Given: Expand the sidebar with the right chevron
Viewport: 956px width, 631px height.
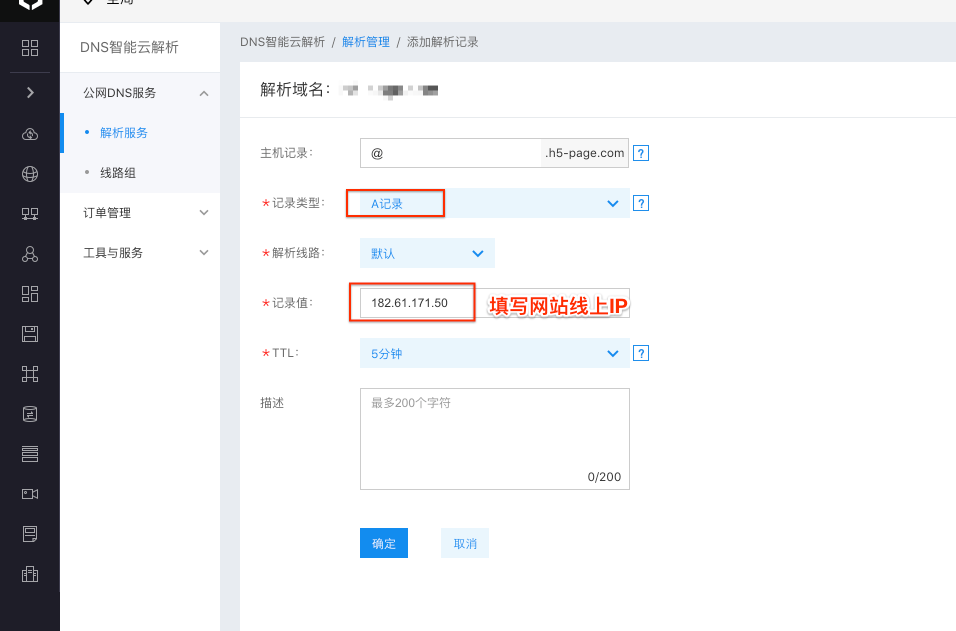Looking at the screenshot, I should coord(30,93).
